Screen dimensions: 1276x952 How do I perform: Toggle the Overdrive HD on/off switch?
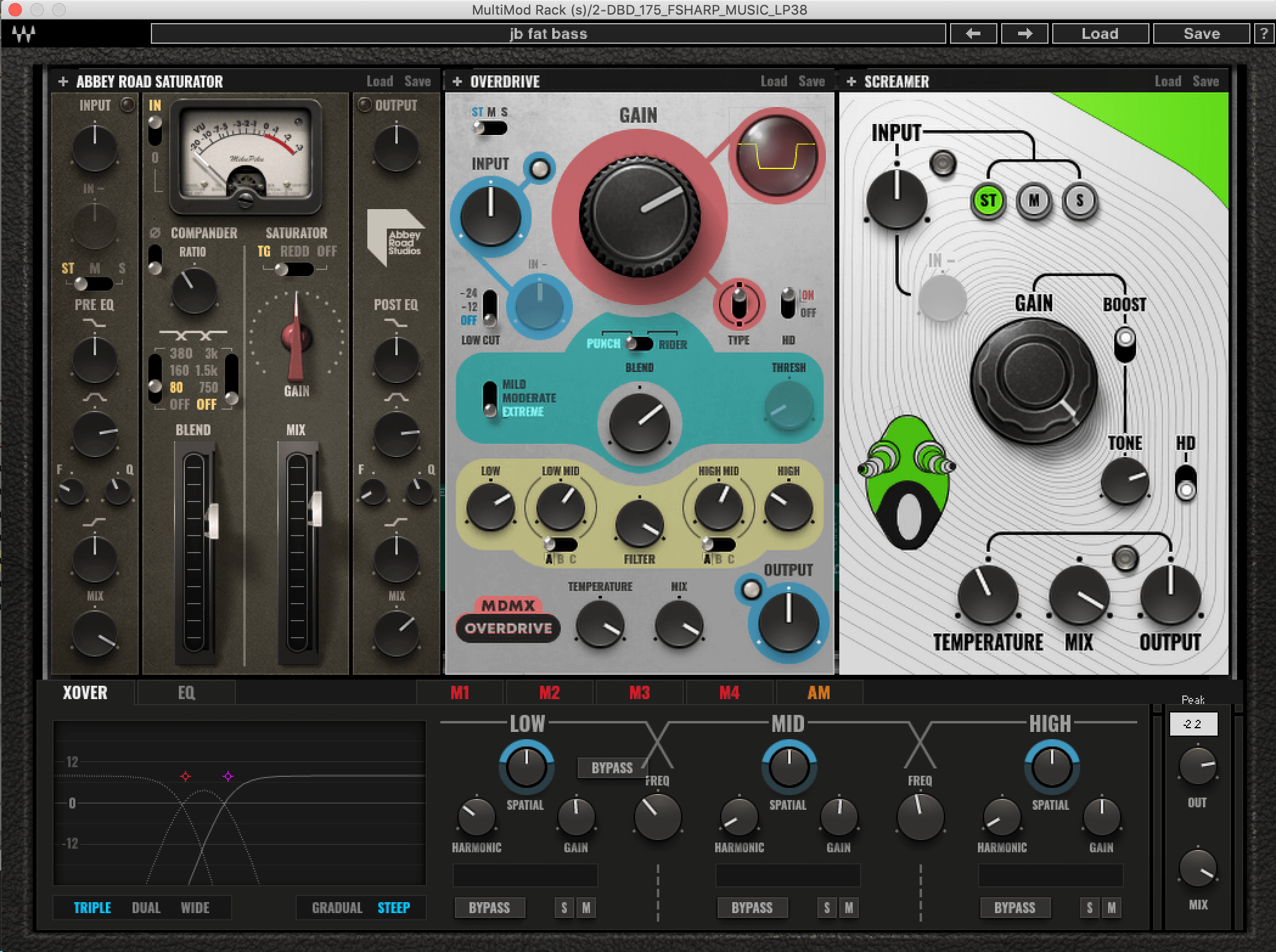788,303
